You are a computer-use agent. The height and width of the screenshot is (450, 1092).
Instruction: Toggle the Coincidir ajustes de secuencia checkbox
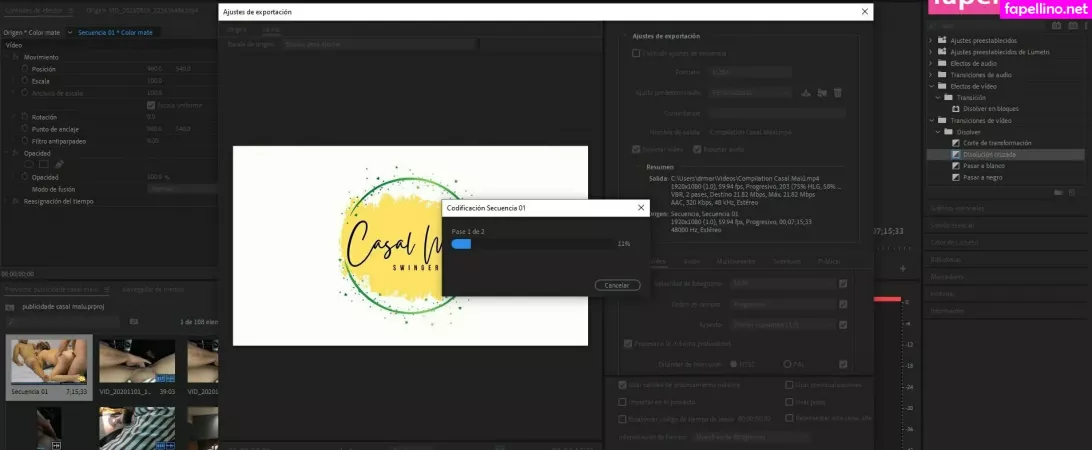636,53
